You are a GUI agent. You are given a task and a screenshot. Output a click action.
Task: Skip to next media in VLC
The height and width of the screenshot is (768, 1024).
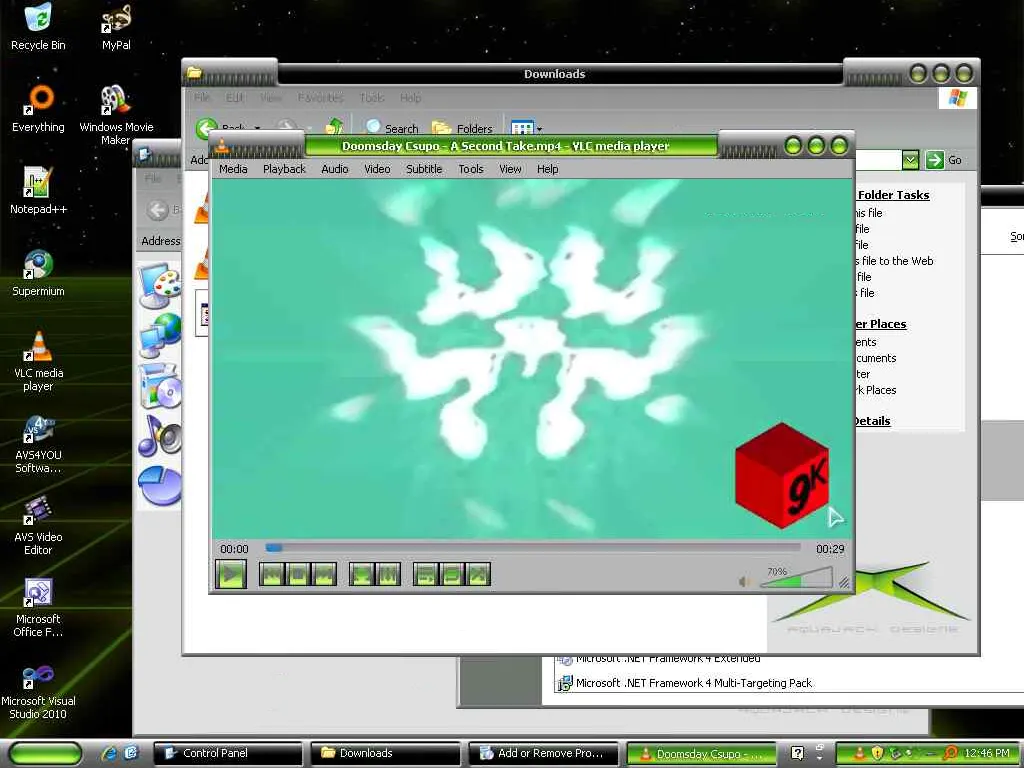(x=324, y=575)
